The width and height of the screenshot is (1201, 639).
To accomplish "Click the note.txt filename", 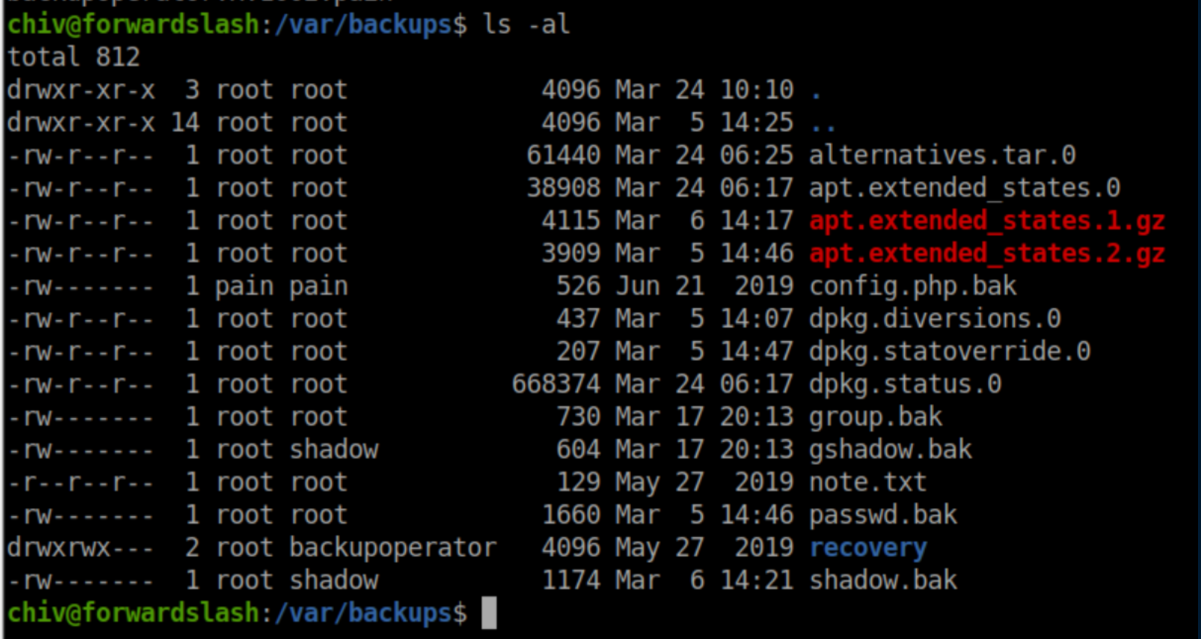I will pyautogui.click(x=867, y=483).
